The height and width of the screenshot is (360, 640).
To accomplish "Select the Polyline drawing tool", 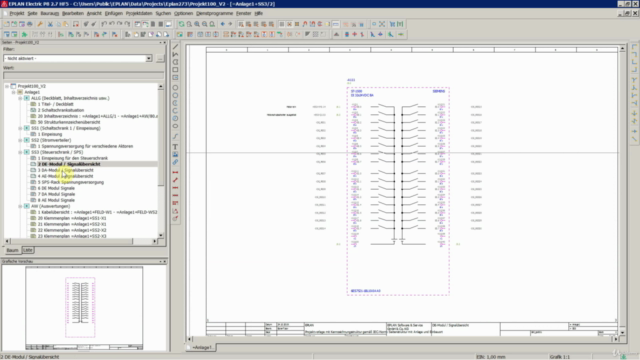I will coord(176,54).
